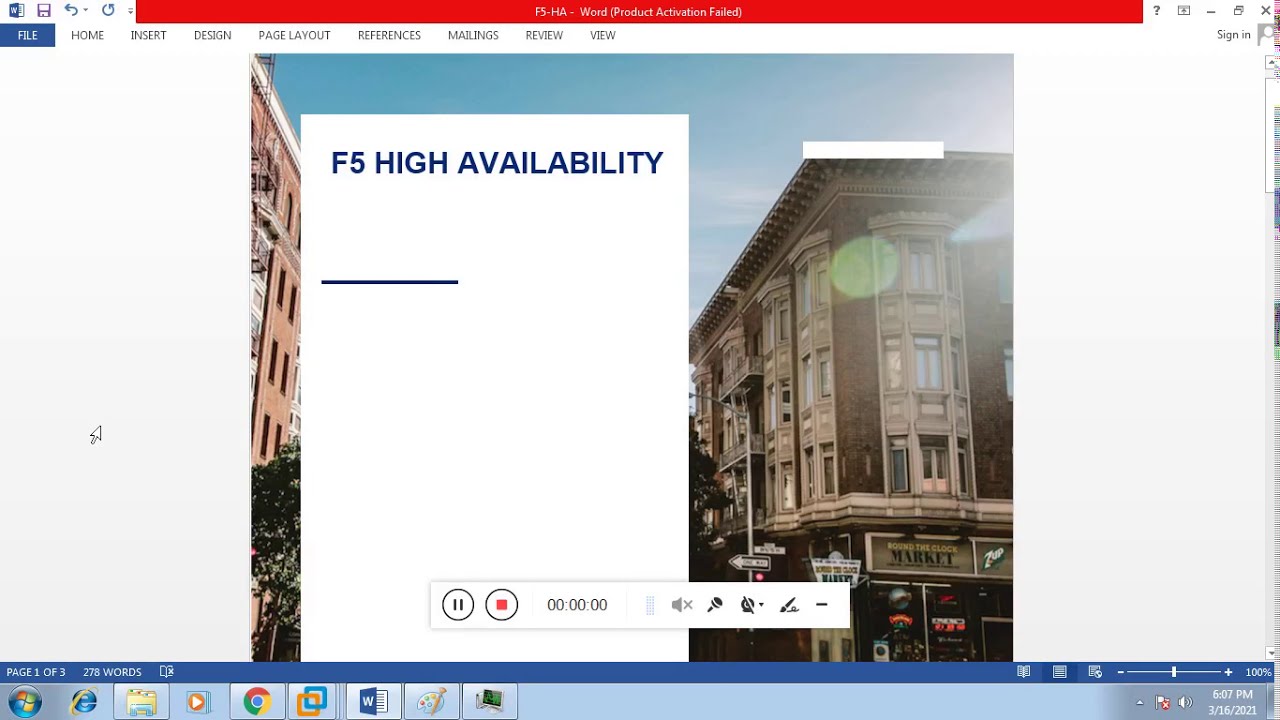The height and width of the screenshot is (720, 1280).
Task: Grab the recorder toolbar drag handle
Action: pos(650,605)
